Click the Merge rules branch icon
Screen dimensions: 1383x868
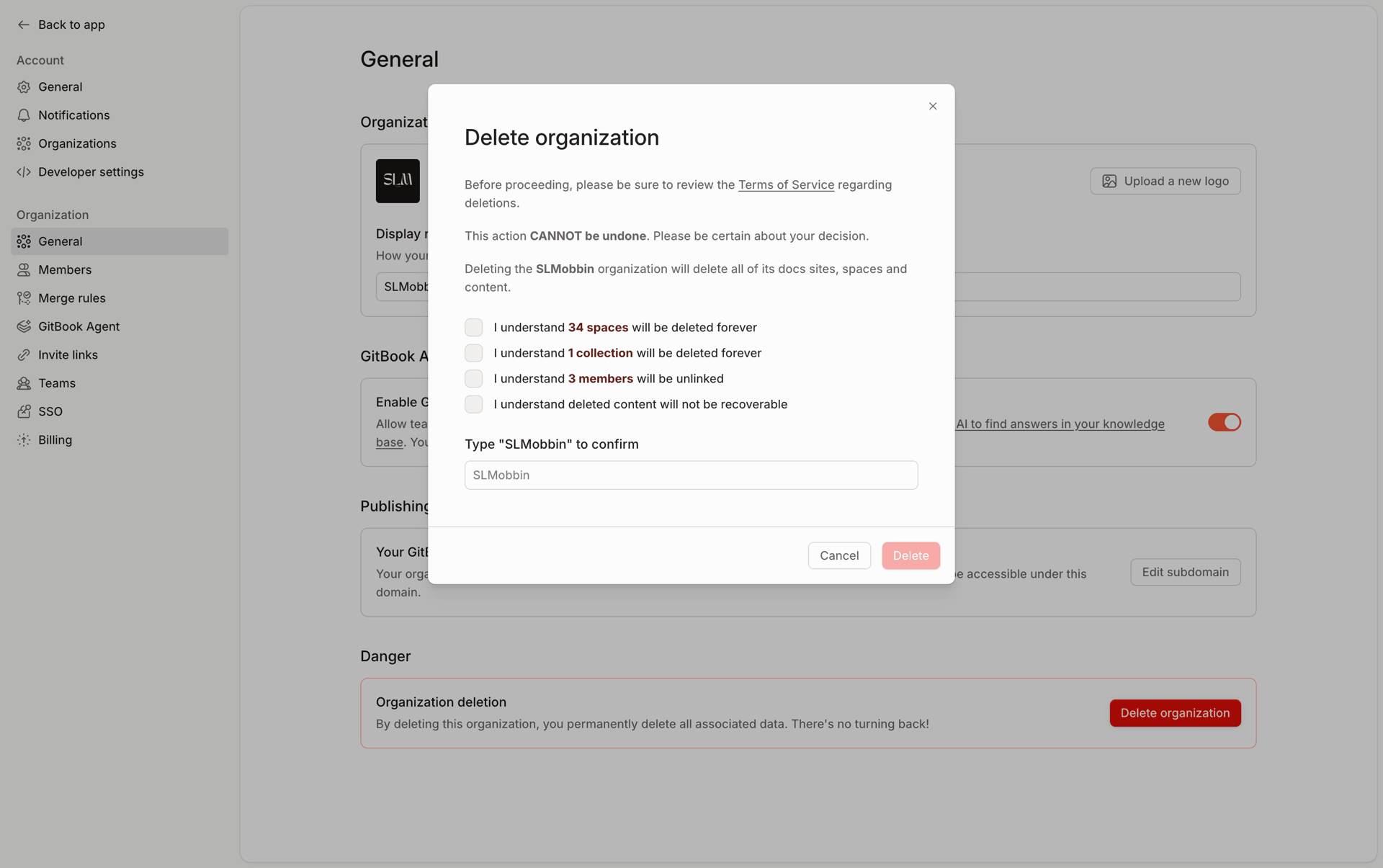coord(24,298)
